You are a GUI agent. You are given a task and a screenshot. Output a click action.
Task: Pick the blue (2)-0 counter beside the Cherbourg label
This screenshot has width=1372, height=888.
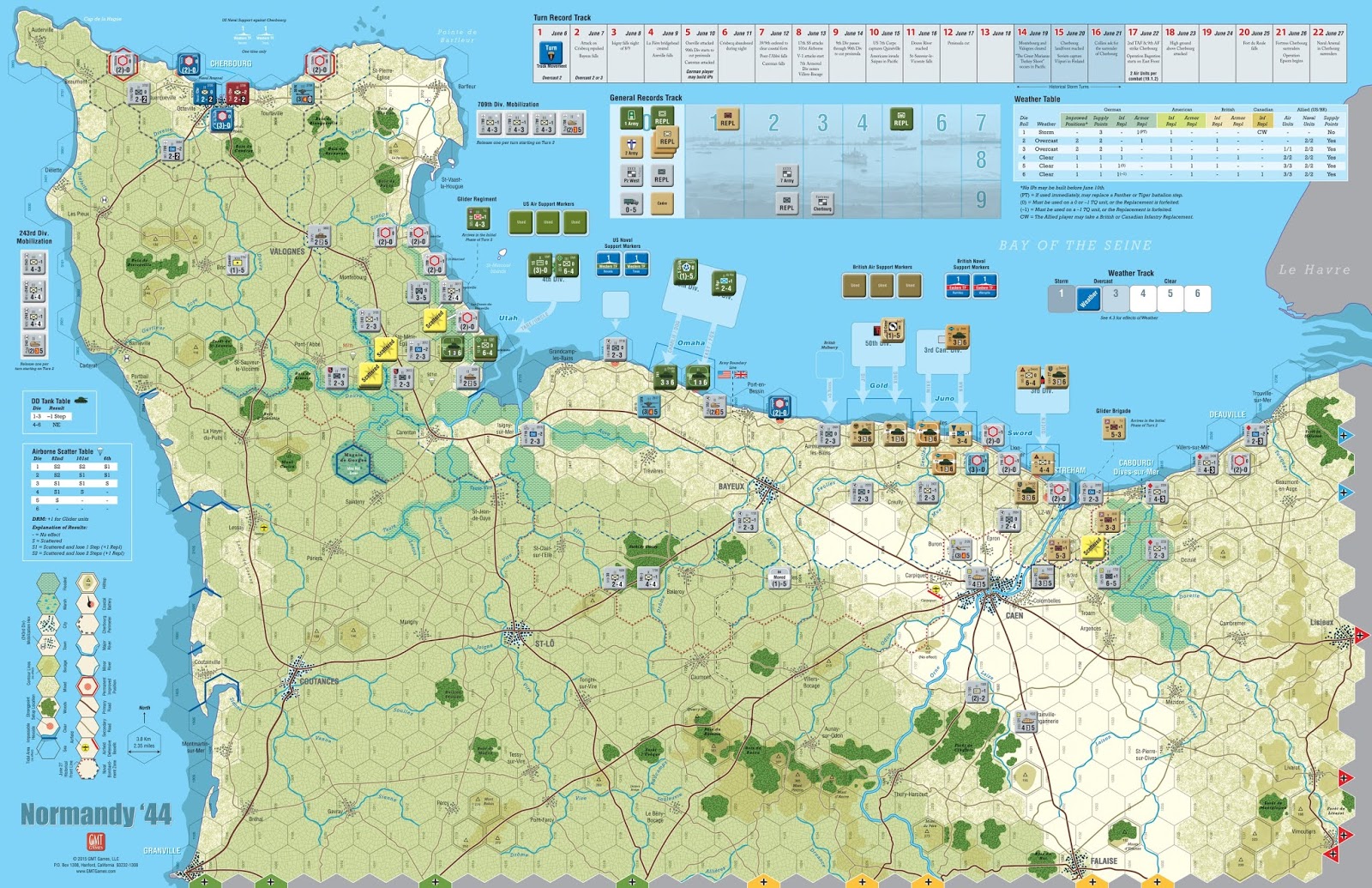188,65
